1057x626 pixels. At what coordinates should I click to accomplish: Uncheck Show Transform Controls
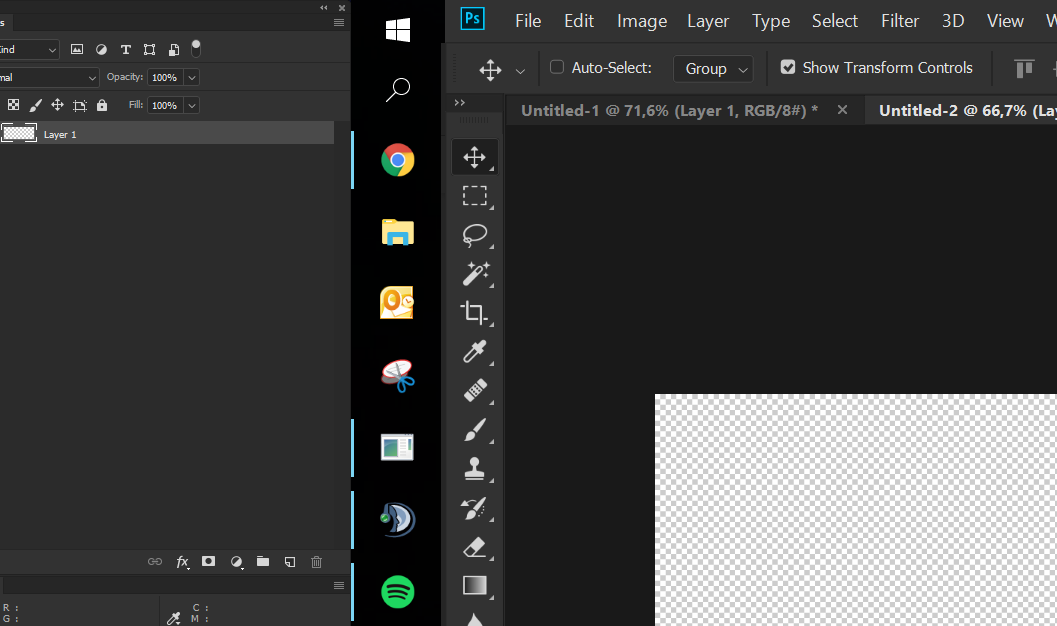(x=787, y=67)
